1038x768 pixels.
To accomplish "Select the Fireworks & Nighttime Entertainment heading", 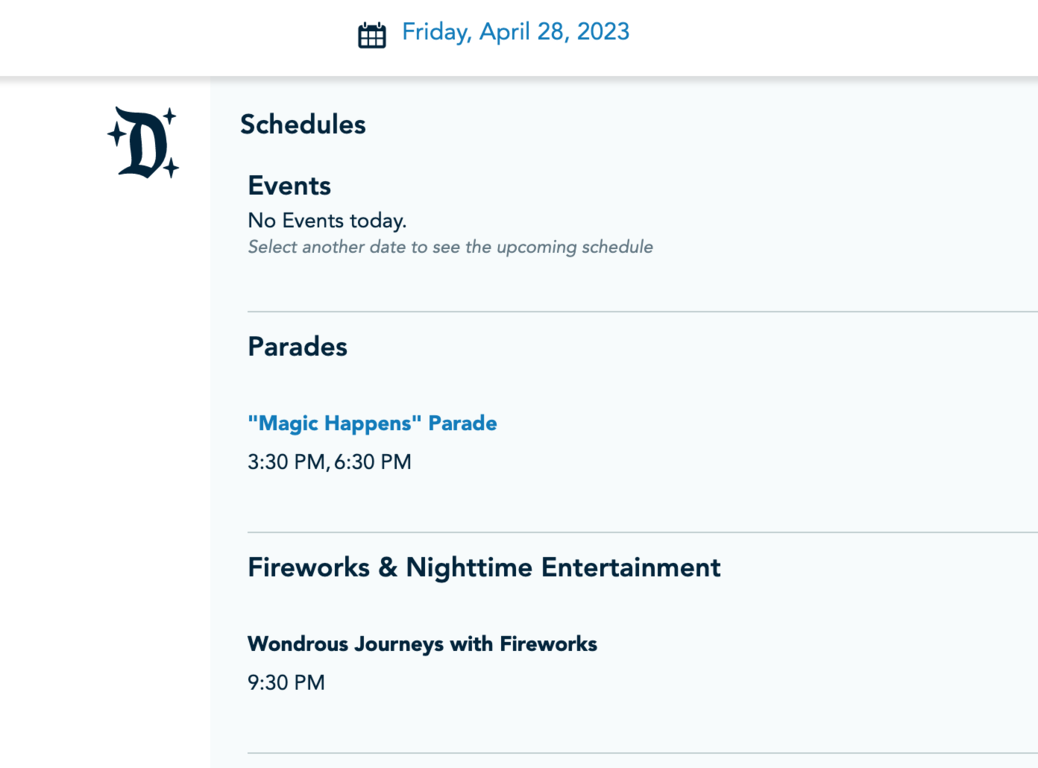I will point(484,567).
